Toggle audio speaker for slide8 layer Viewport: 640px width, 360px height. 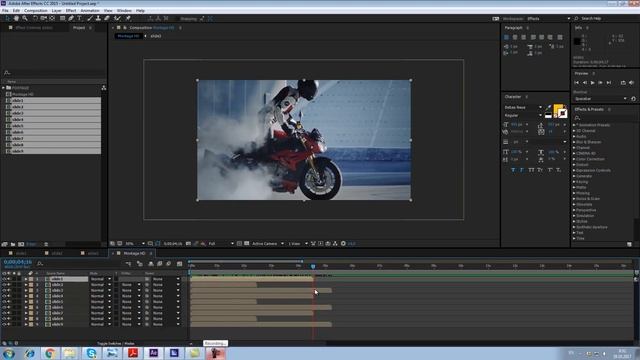(9, 319)
